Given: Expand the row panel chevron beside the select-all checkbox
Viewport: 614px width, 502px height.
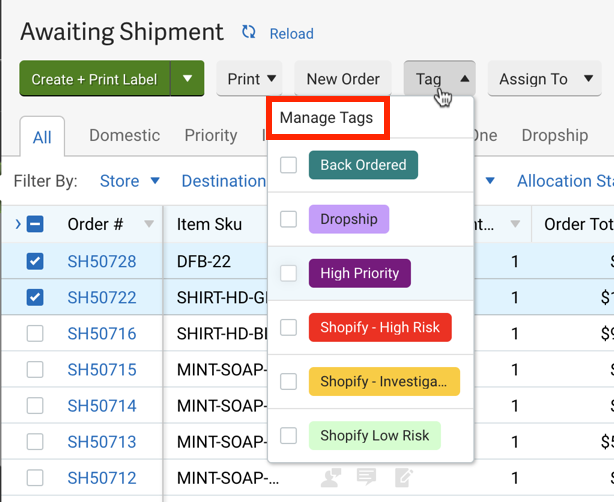Looking at the screenshot, I should click(x=18, y=224).
